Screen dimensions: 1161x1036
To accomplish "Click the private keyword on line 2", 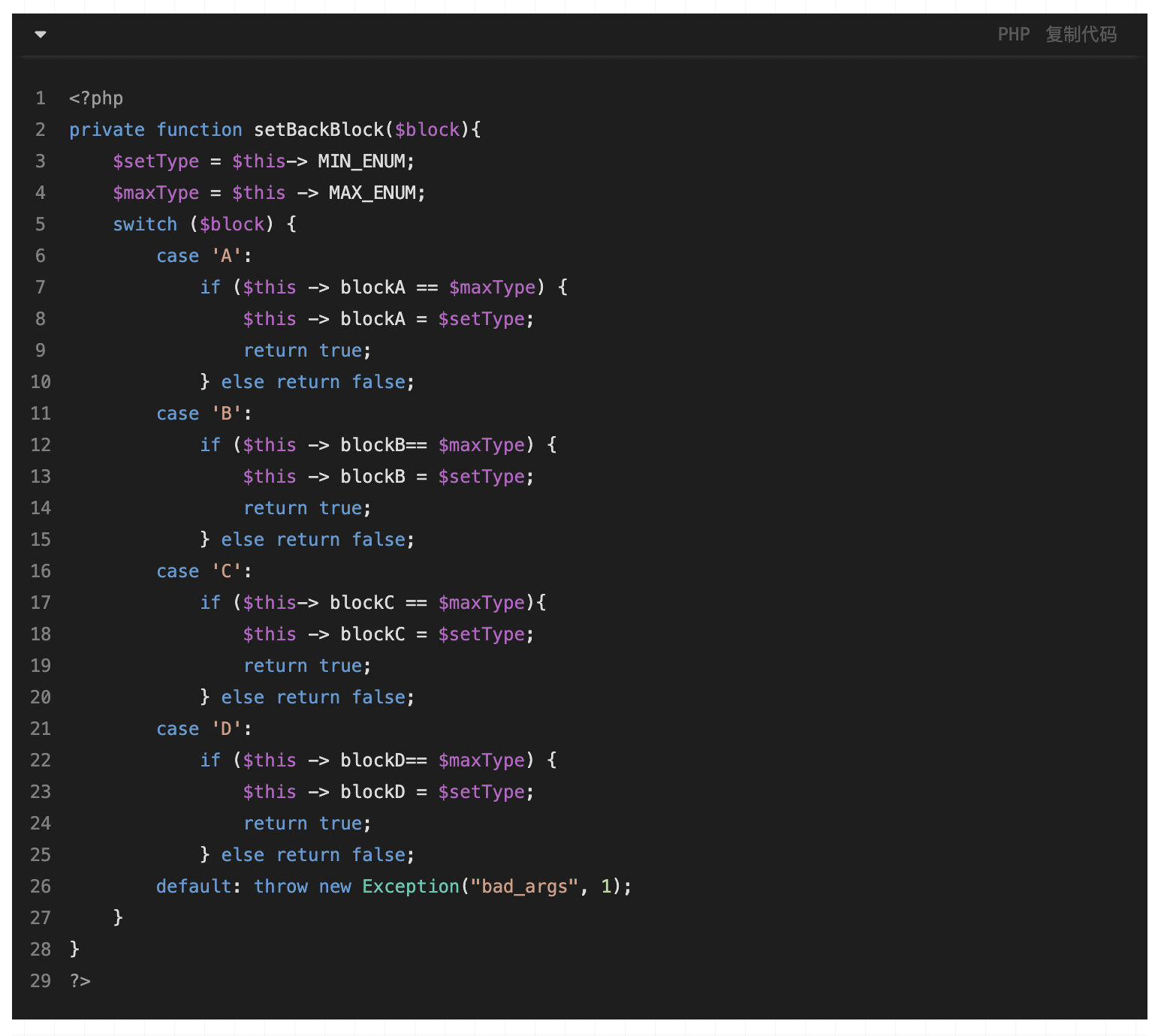I will [107, 130].
